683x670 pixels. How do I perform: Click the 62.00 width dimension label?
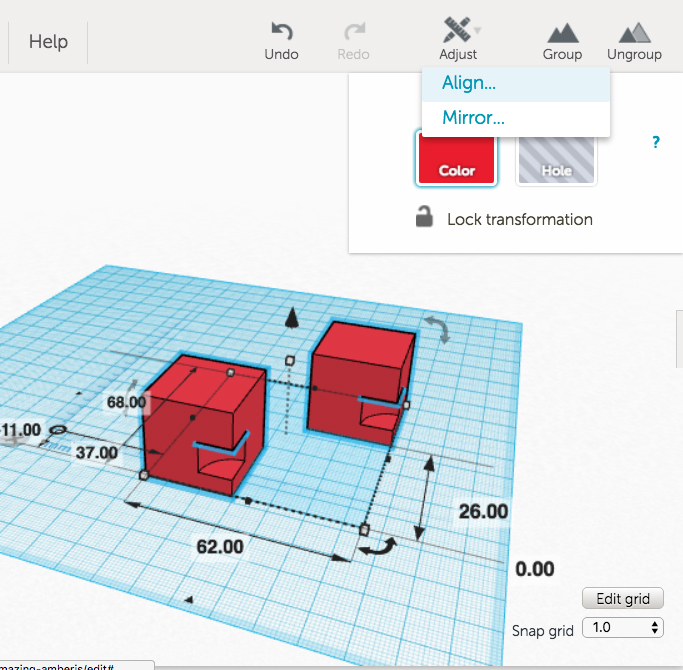[x=218, y=546]
